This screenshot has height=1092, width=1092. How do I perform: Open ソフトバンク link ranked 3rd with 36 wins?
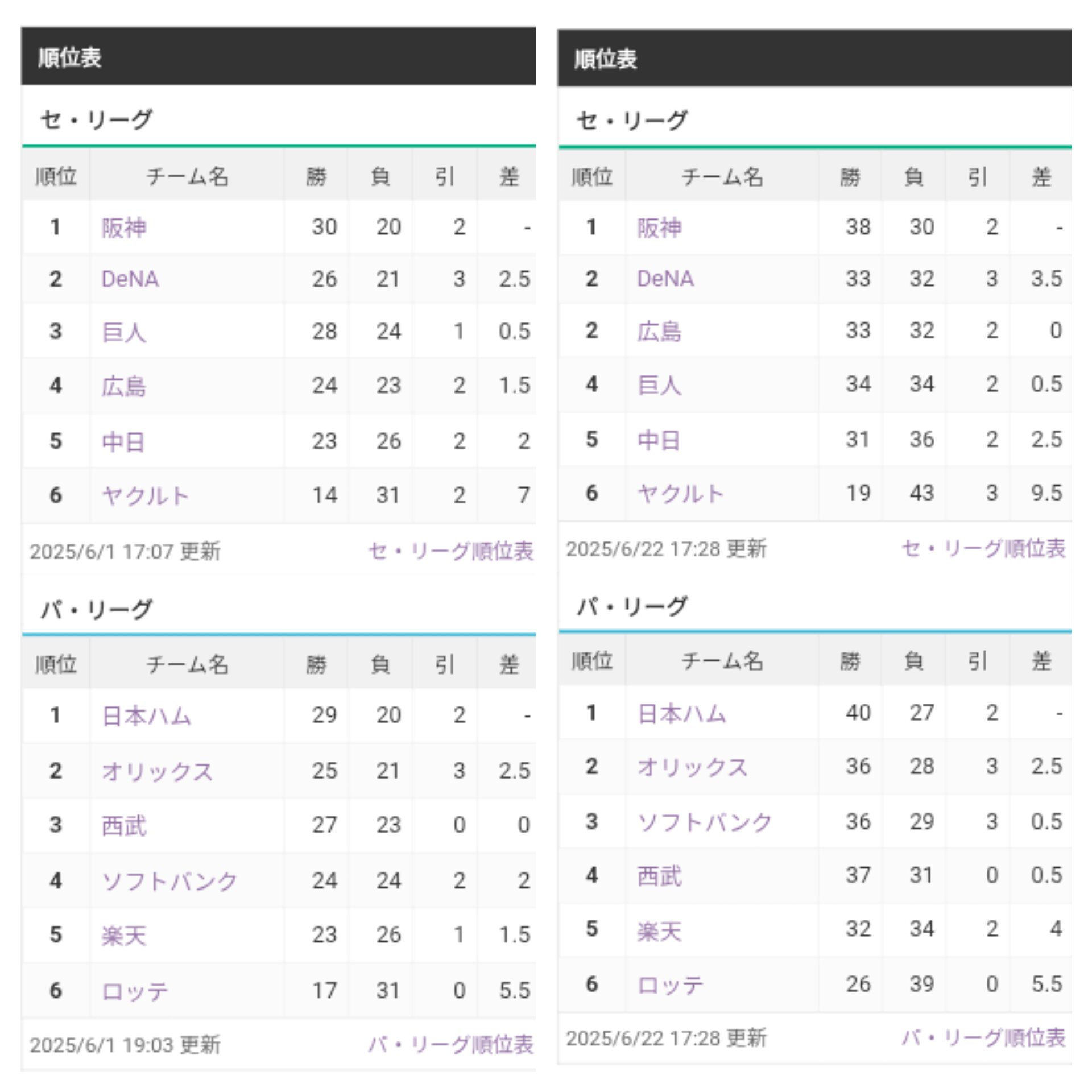704,822
